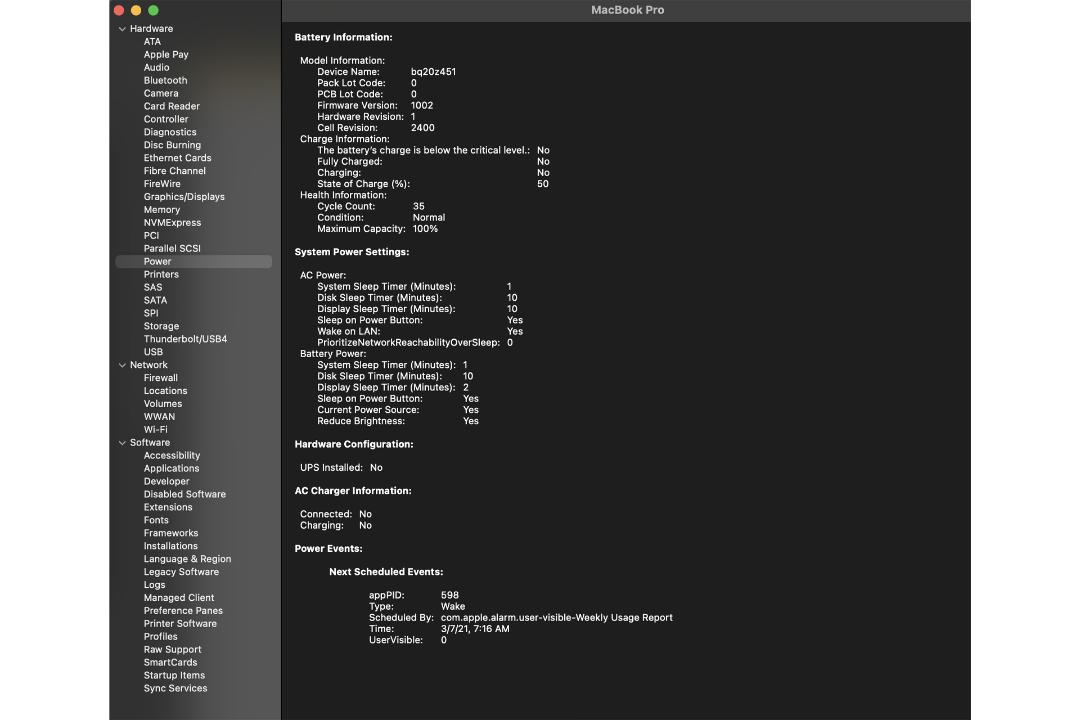Open the Profiles entry

click(160, 637)
